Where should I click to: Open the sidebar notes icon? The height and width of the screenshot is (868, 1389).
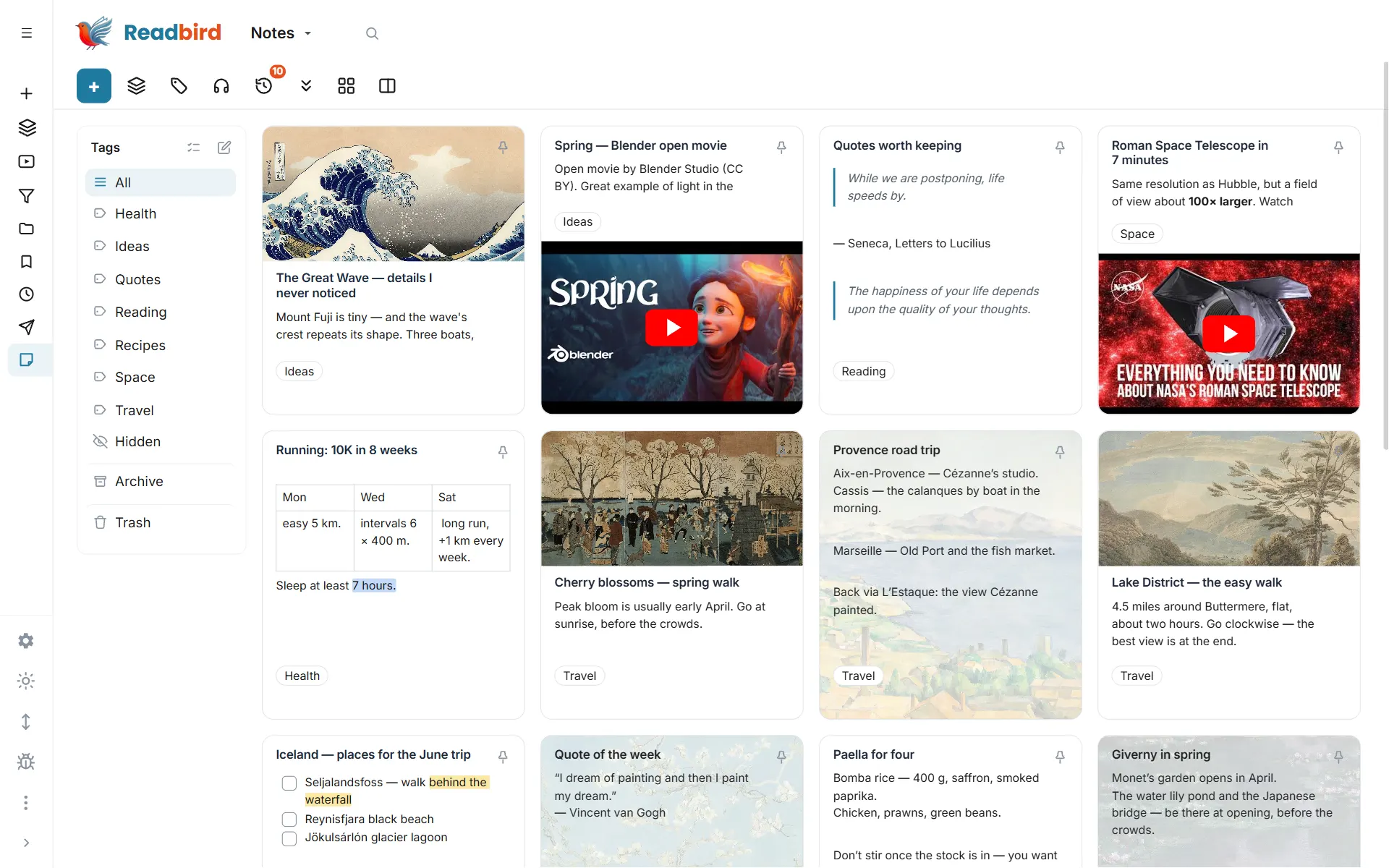point(27,360)
